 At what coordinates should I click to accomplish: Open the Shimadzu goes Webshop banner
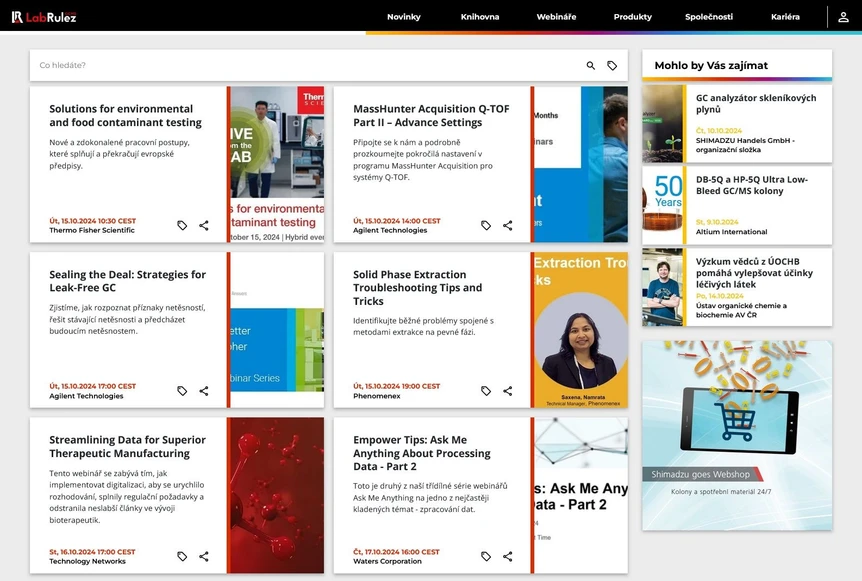tap(737, 435)
